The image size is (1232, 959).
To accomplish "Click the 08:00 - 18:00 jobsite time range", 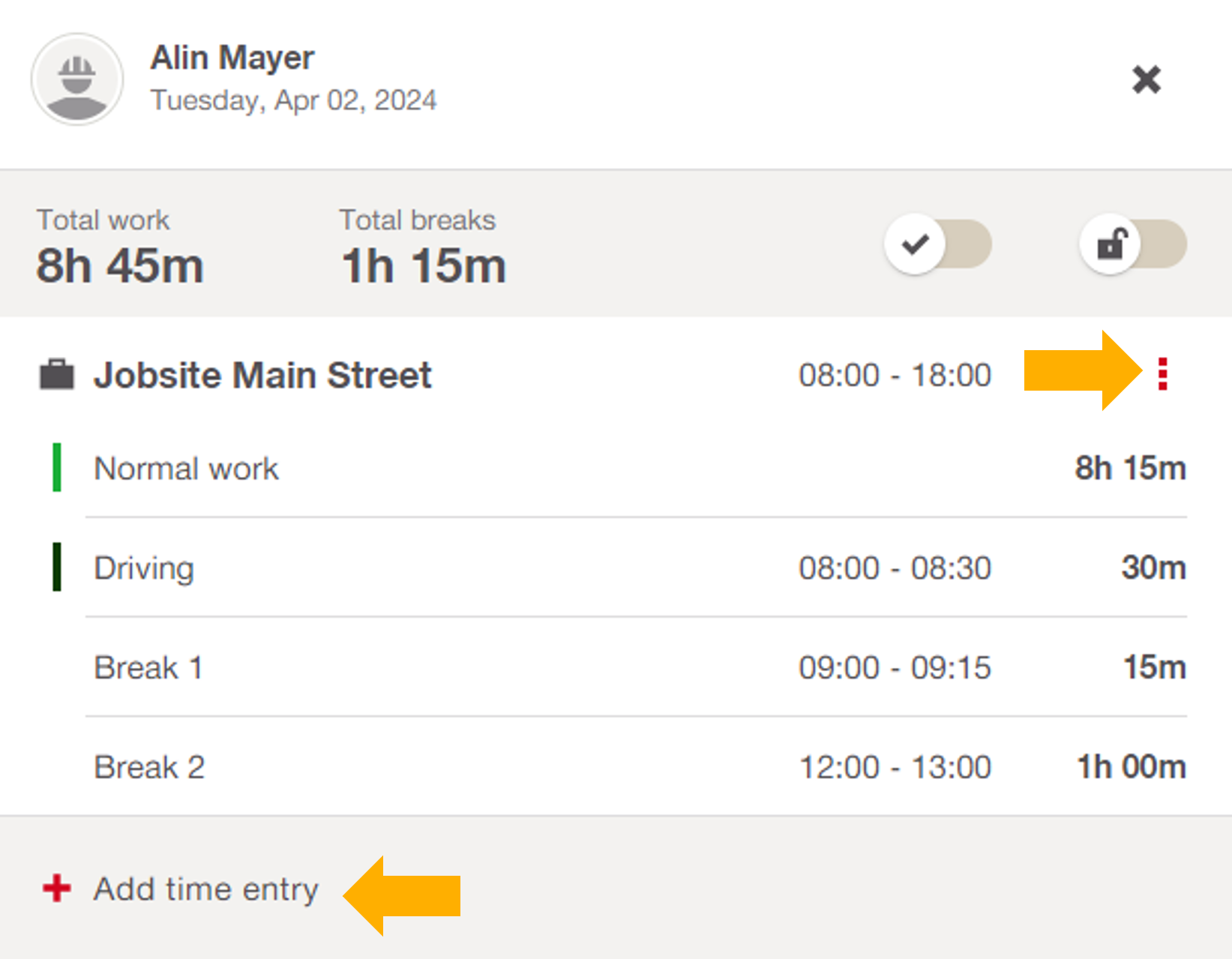I will [895, 375].
